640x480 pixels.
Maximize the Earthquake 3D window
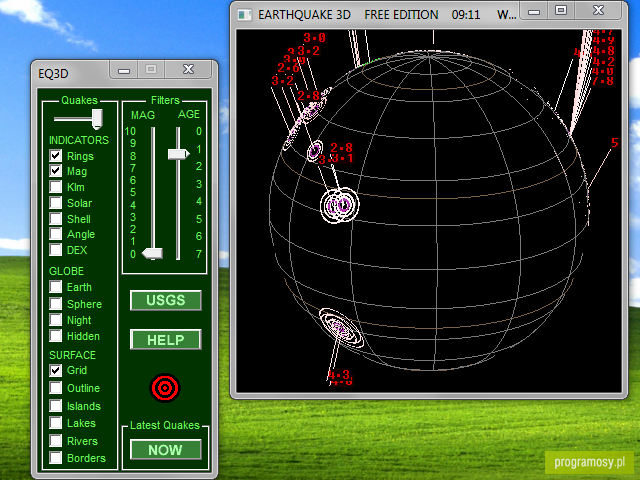point(561,11)
